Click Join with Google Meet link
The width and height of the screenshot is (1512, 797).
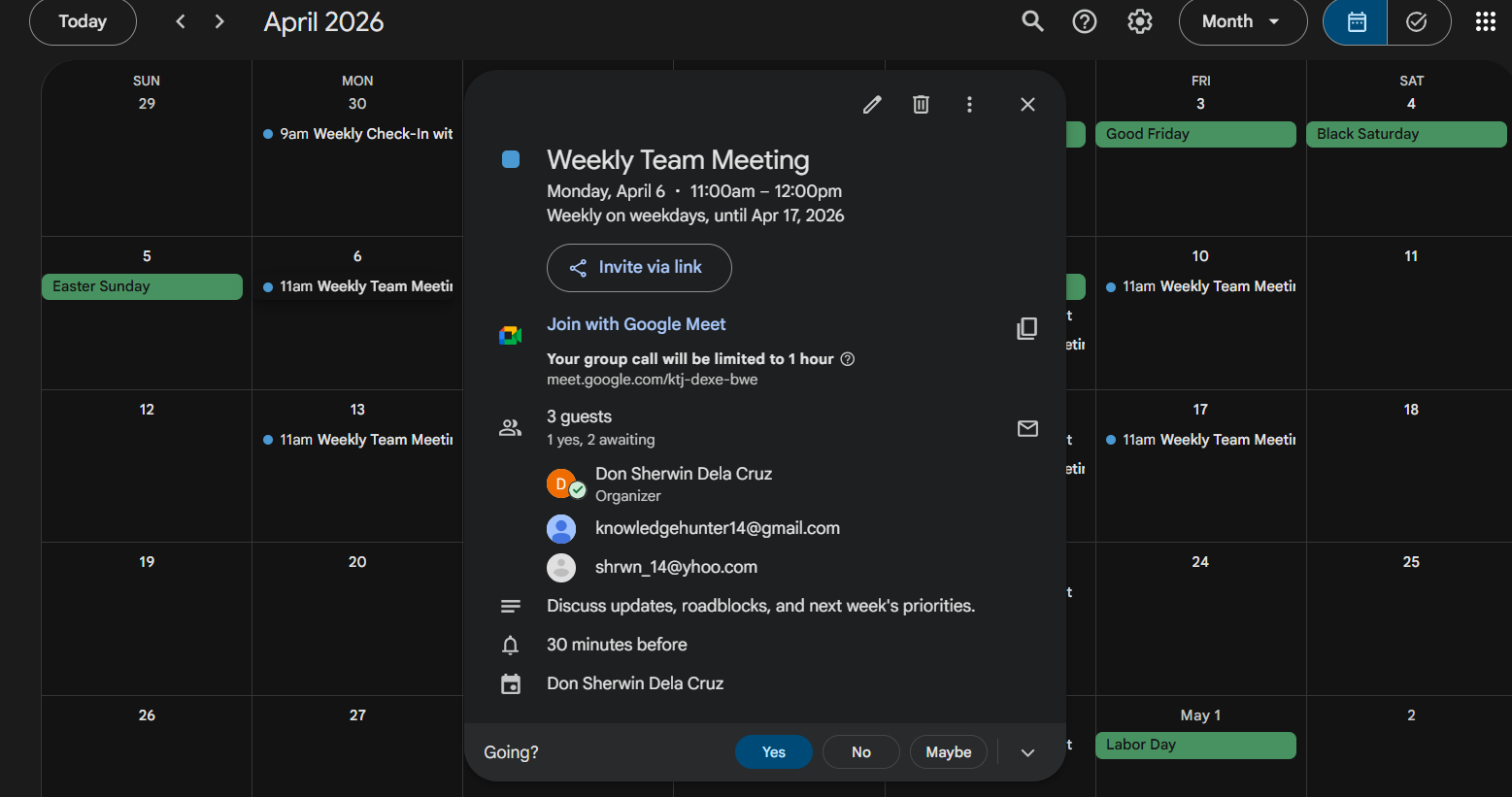coord(636,324)
